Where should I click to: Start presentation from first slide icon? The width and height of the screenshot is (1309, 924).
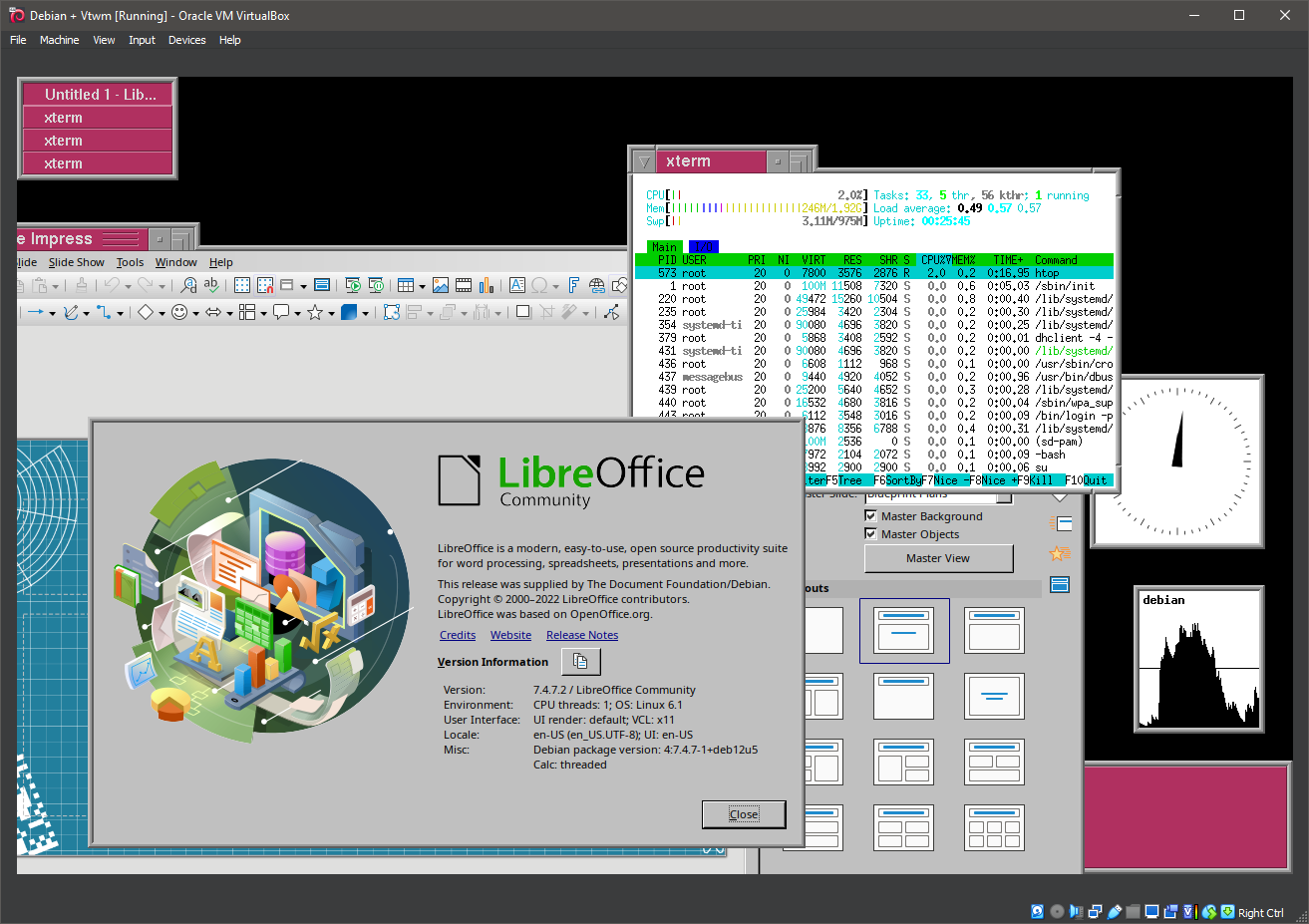click(x=352, y=285)
